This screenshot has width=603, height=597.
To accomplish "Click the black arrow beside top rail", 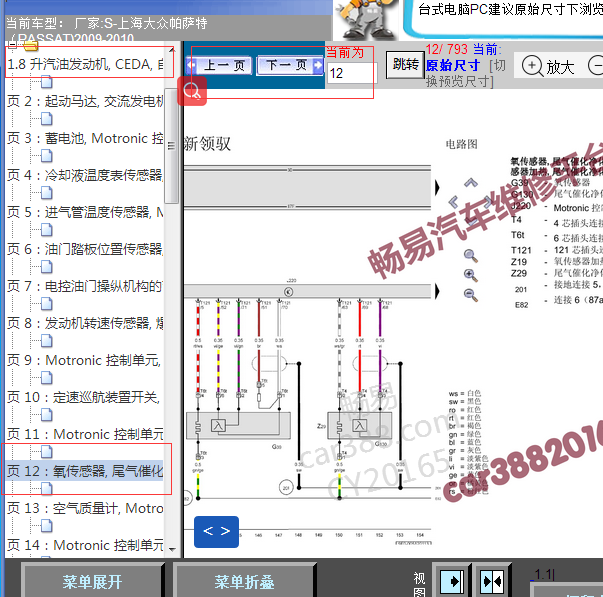I will tap(437, 187).
